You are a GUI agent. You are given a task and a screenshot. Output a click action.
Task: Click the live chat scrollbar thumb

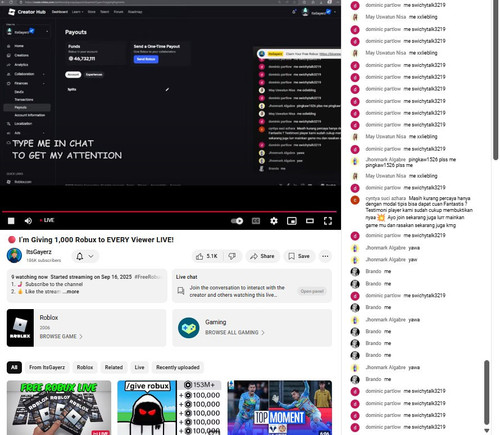487,393
